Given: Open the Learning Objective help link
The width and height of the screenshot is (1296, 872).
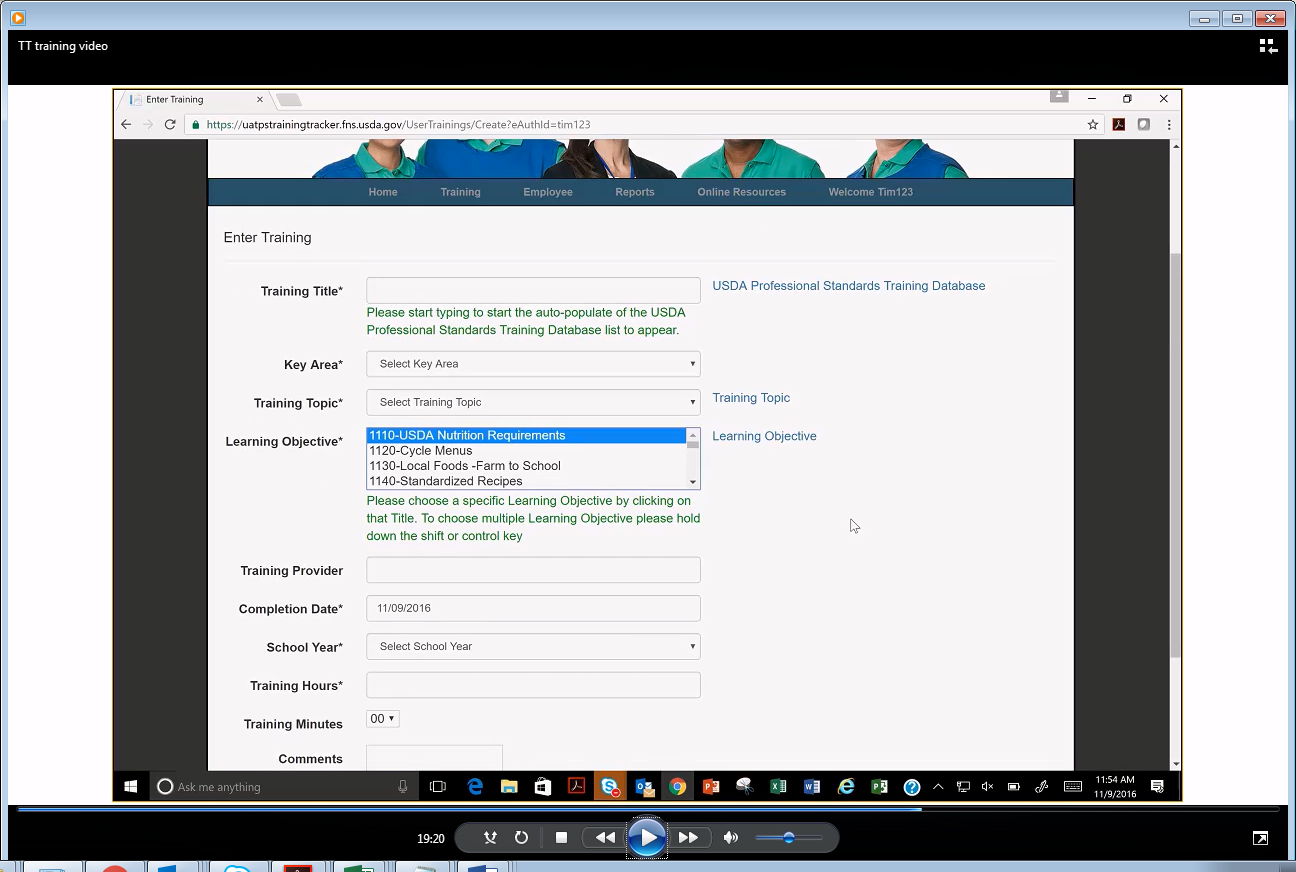Looking at the screenshot, I should pos(764,436).
